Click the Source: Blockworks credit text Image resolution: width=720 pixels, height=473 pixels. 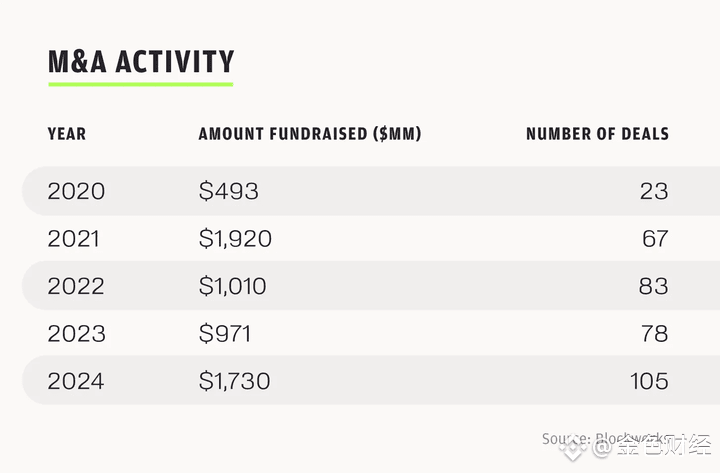[x=605, y=439]
